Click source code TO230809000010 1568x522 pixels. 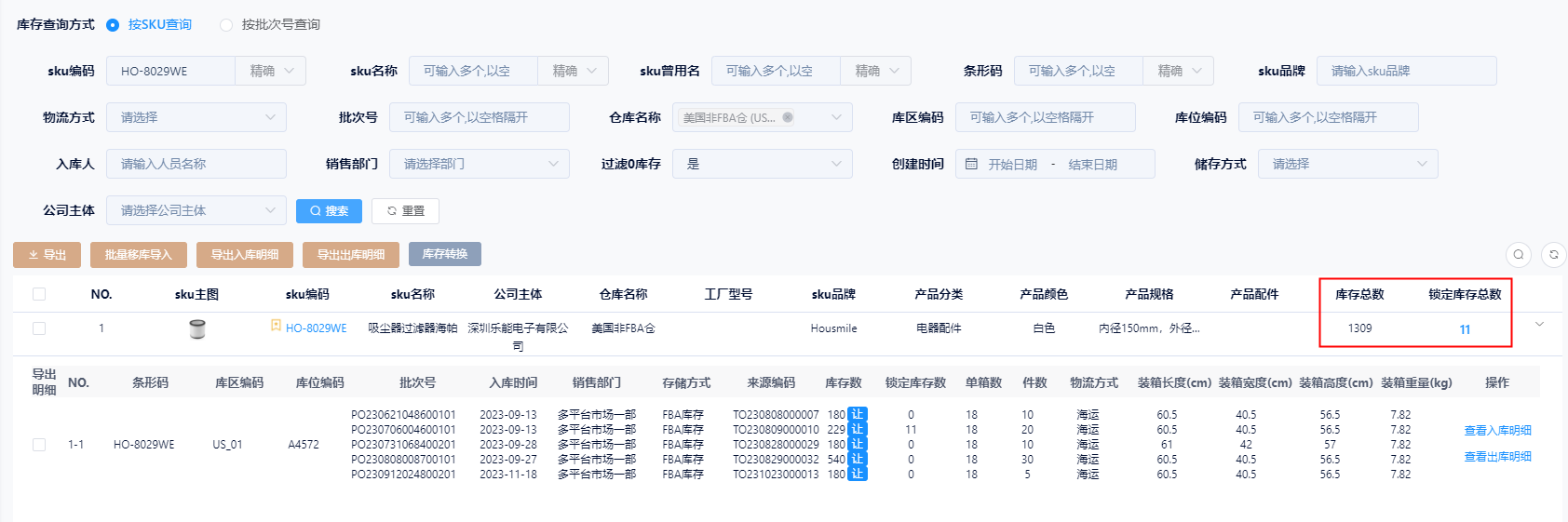776,430
